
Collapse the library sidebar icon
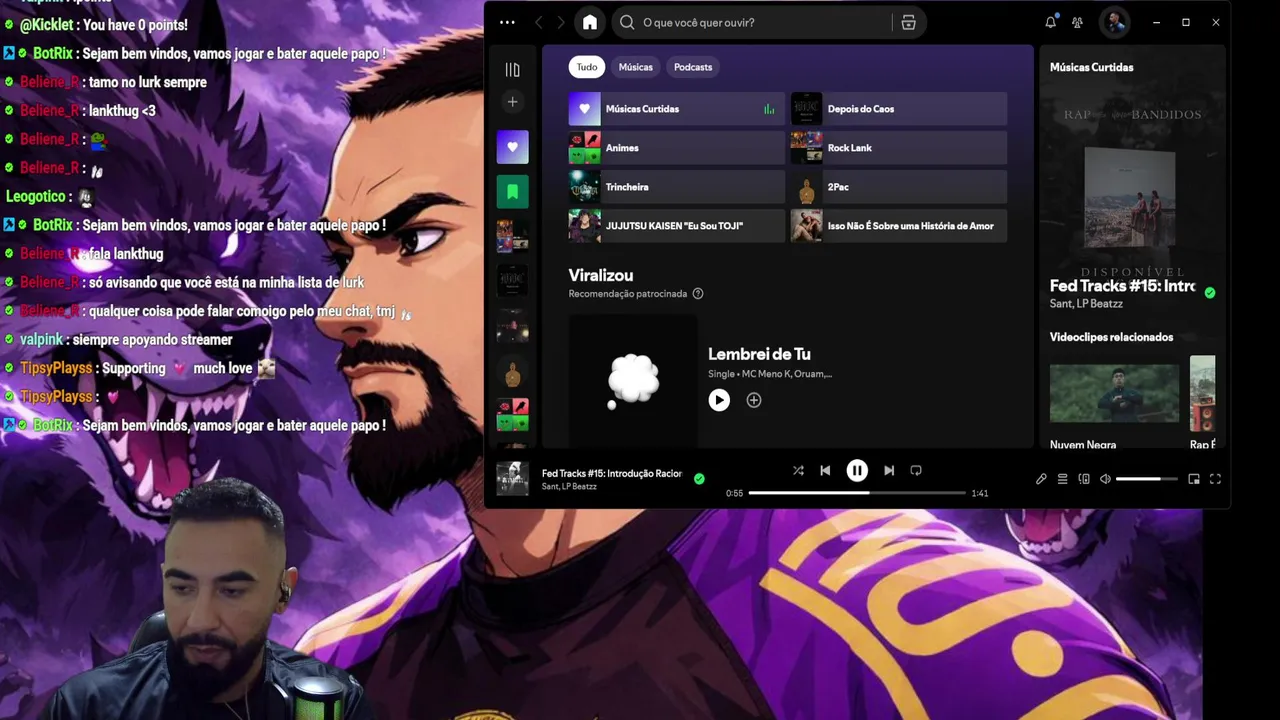click(x=512, y=70)
